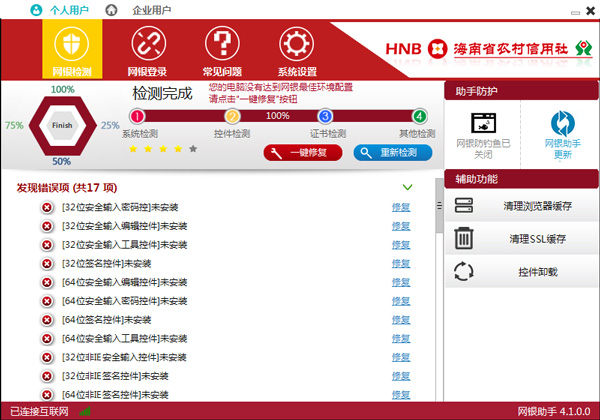
Task: Click error icon beside [64位非IE签名控件]未安装
Action: tap(47, 395)
